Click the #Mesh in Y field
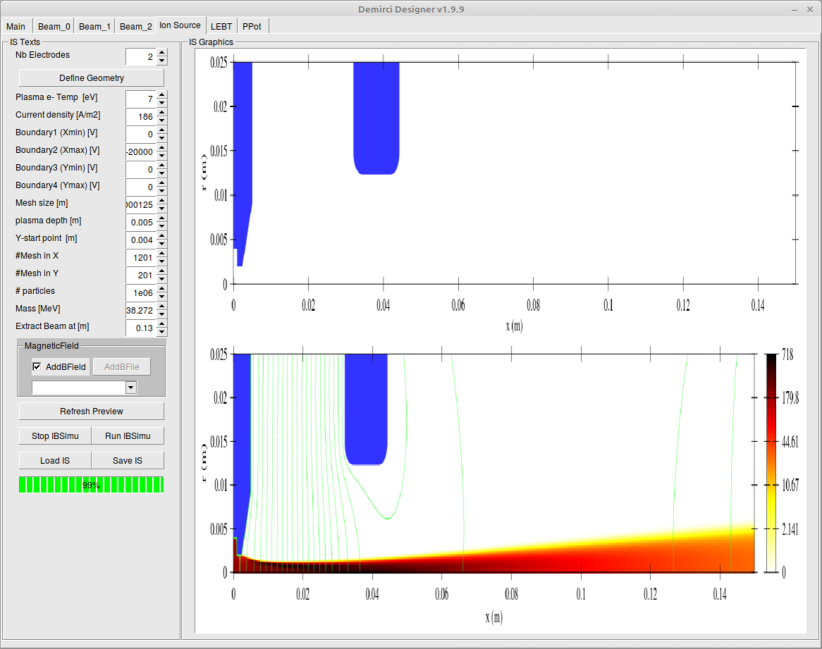822x649 pixels. pyautogui.click(x=140, y=275)
